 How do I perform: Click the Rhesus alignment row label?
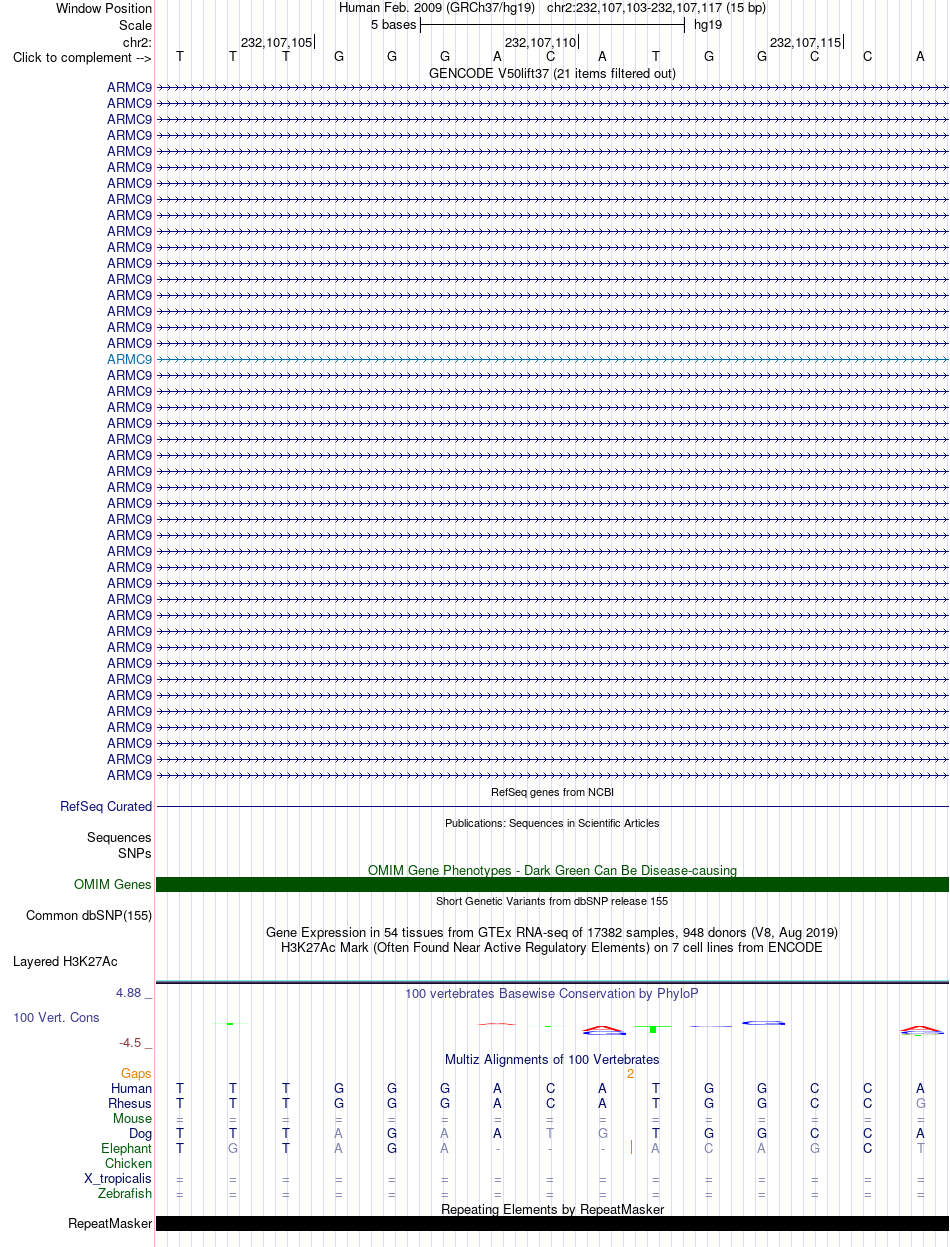click(130, 1104)
